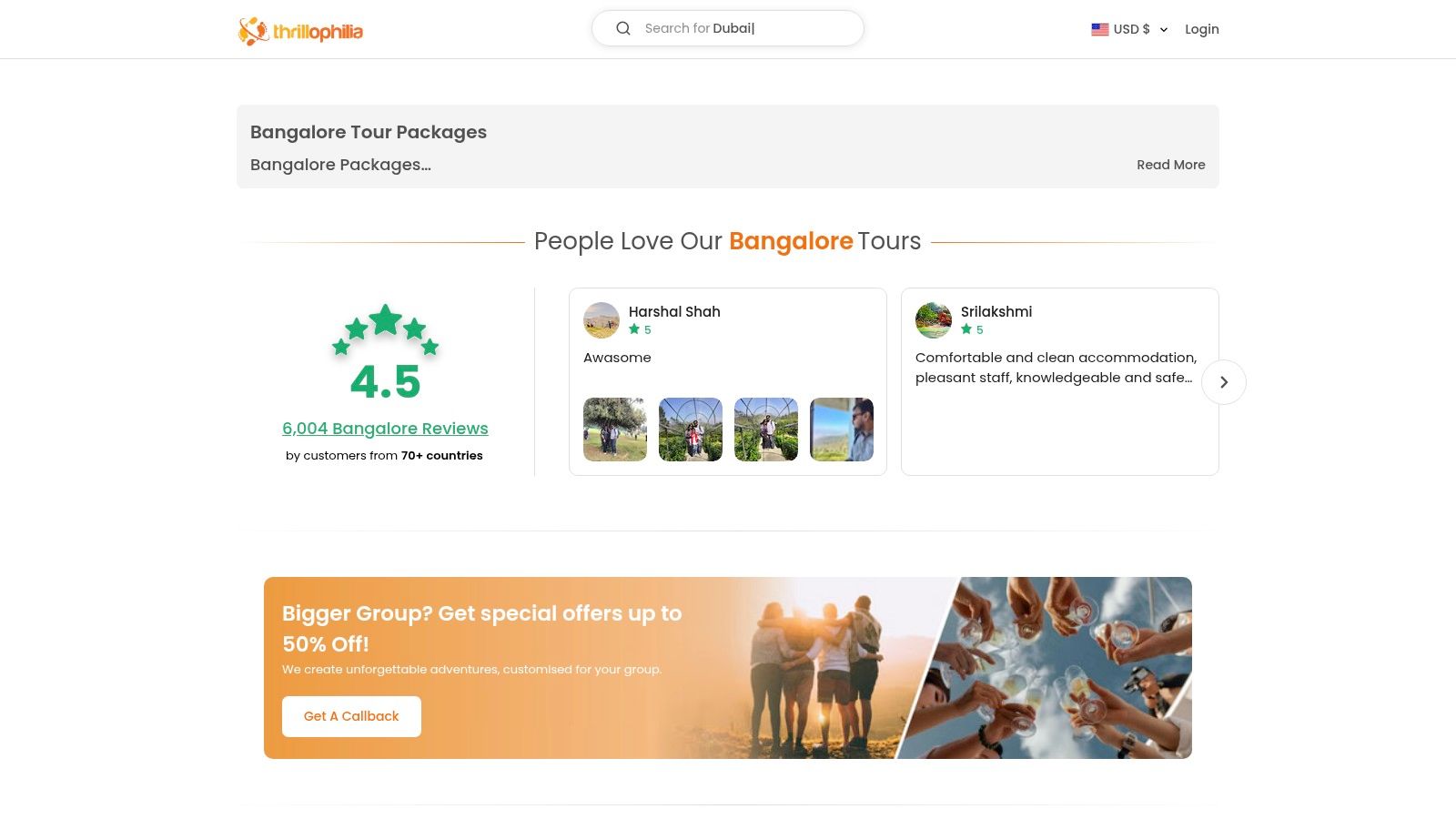The image size is (1456, 819).
Task: Open the Login menu
Action: click(1202, 29)
